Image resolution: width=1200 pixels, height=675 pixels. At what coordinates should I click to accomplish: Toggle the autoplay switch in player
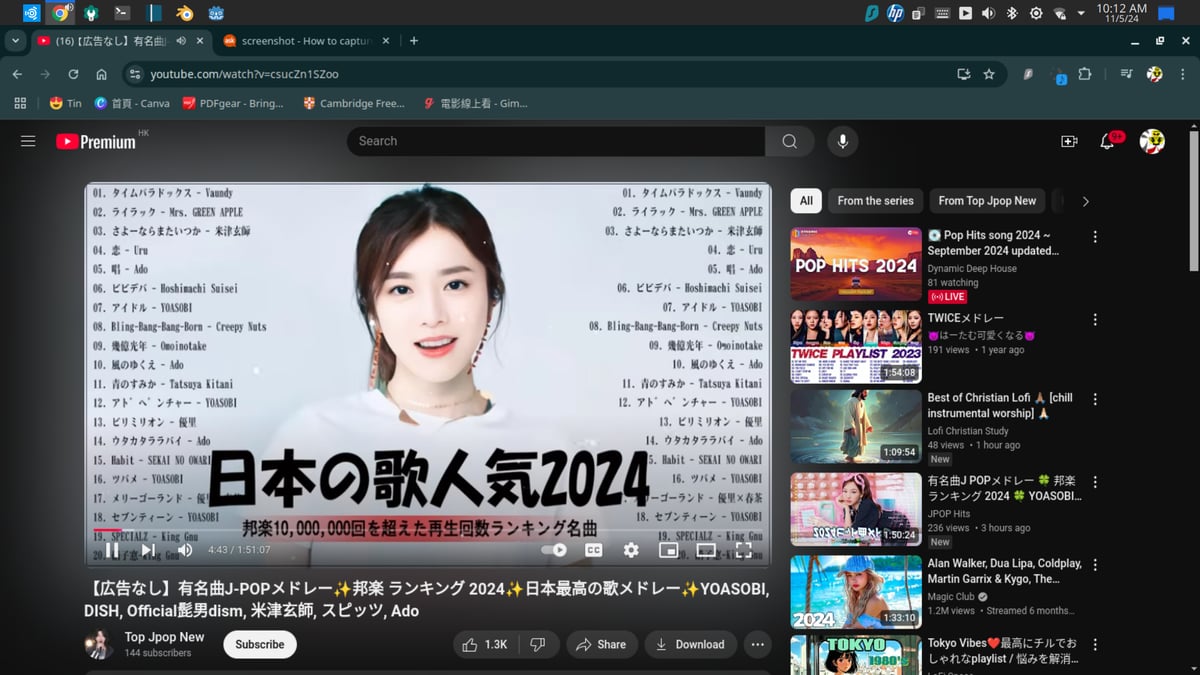[554, 550]
